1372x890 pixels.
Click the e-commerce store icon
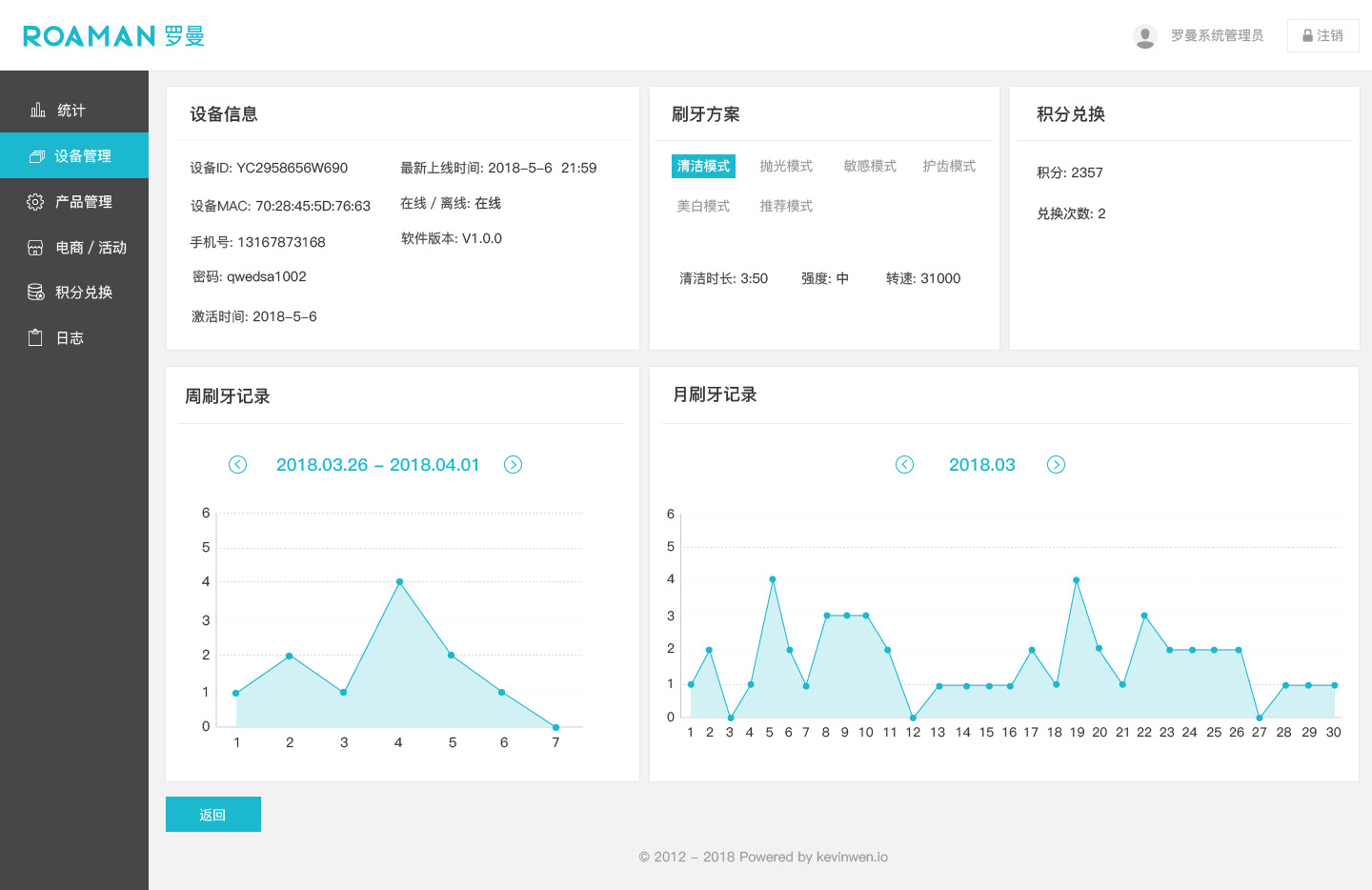[x=35, y=248]
